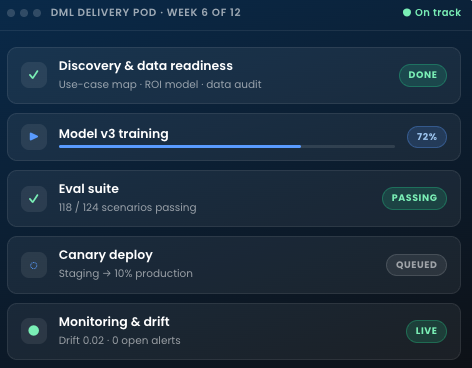
Task: Select the PASSING status badge
Action: (x=414, y=198)
